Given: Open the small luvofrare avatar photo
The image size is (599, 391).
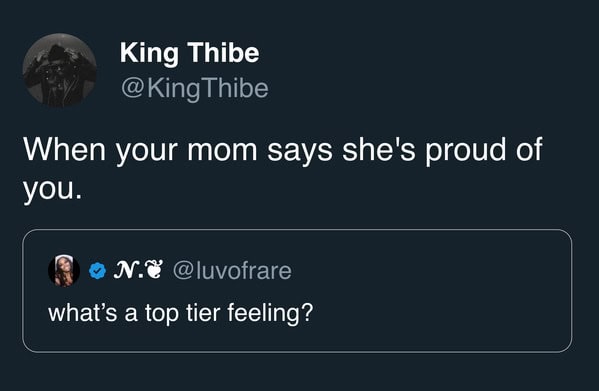Looking at the screenshot, I should point(64,270).
